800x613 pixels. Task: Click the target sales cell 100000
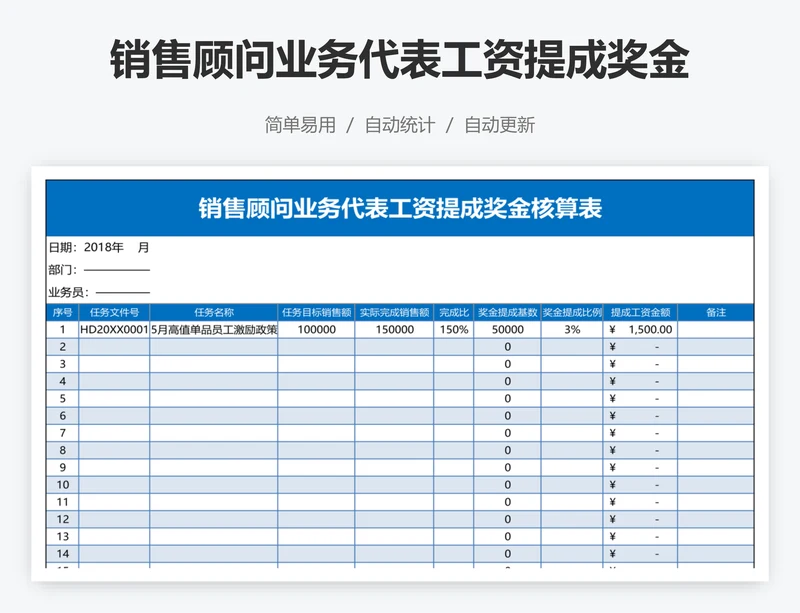point(316,330)
